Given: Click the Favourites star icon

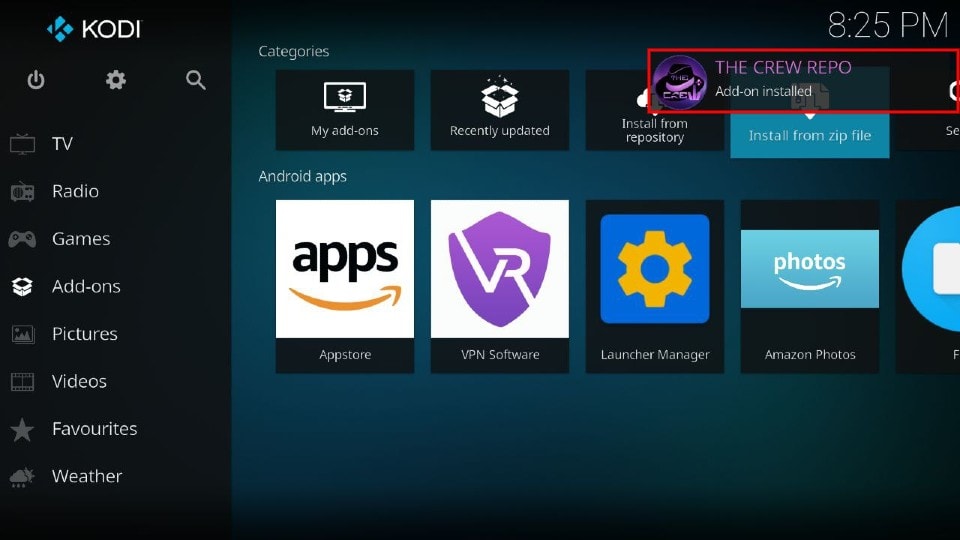Looking at the screenshot, I should [x=22, y=429].
